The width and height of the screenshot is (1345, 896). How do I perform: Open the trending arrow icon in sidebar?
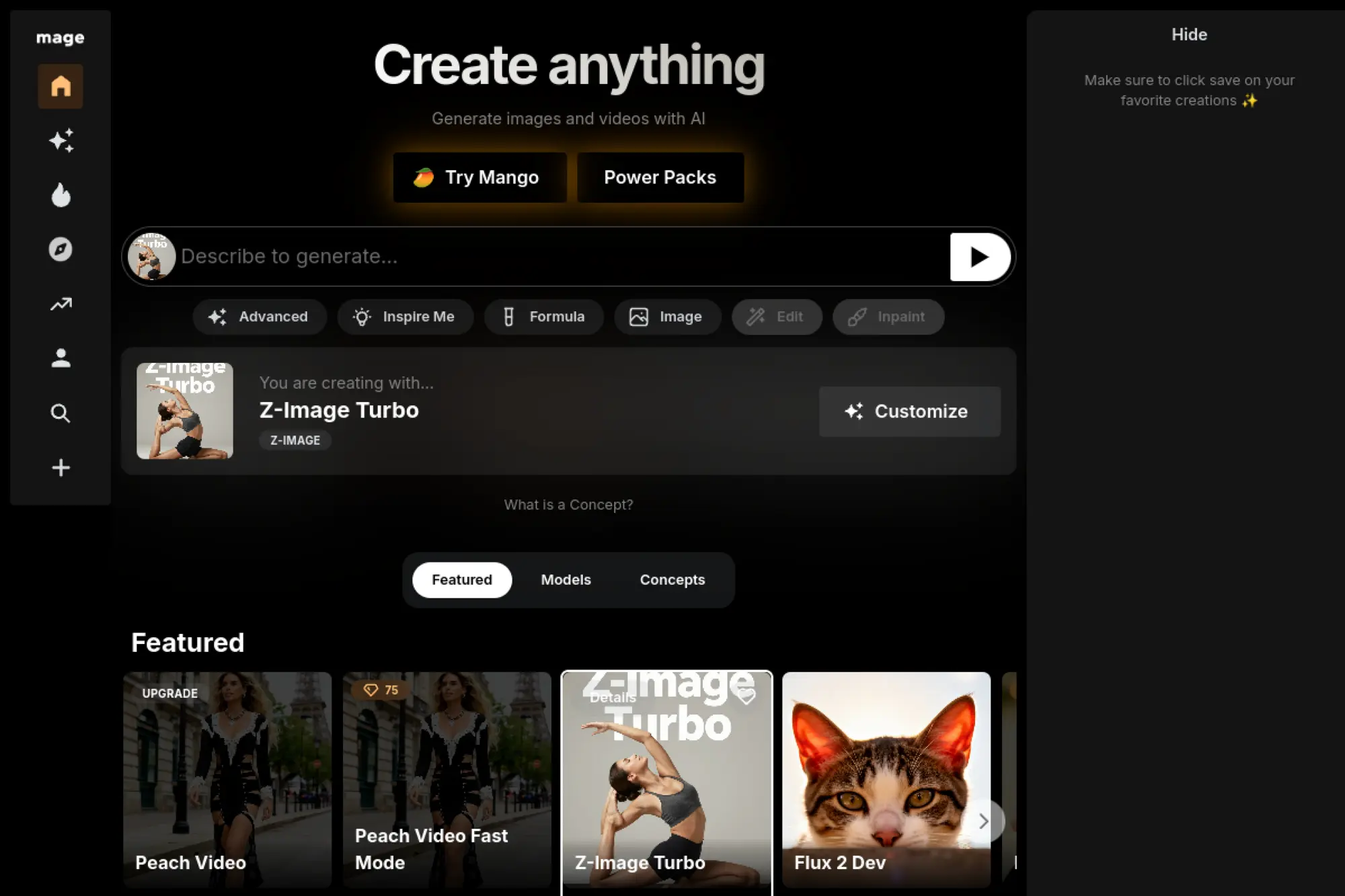coord(61,304)
